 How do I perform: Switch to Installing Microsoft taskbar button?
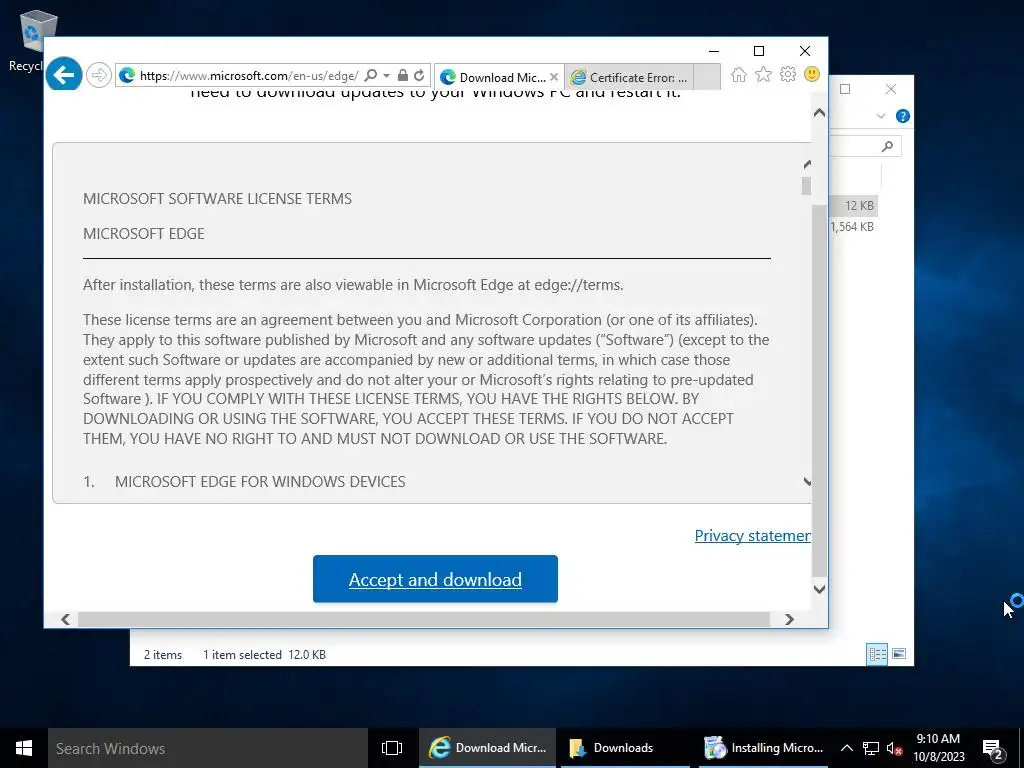(x=763, y=748)
